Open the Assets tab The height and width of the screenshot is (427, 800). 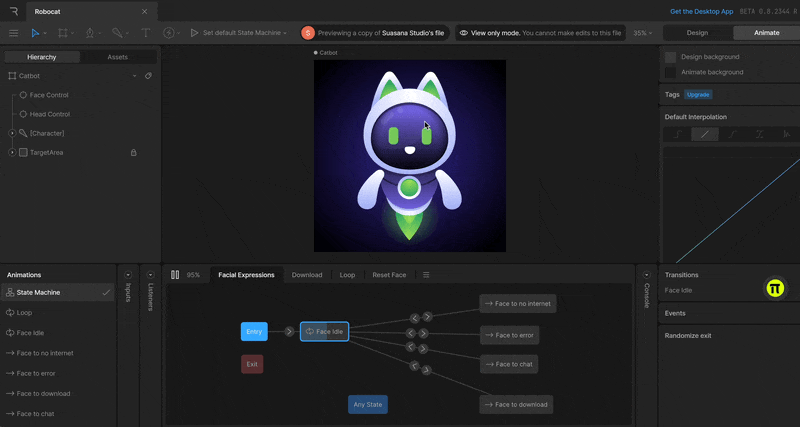pos(117,57)
